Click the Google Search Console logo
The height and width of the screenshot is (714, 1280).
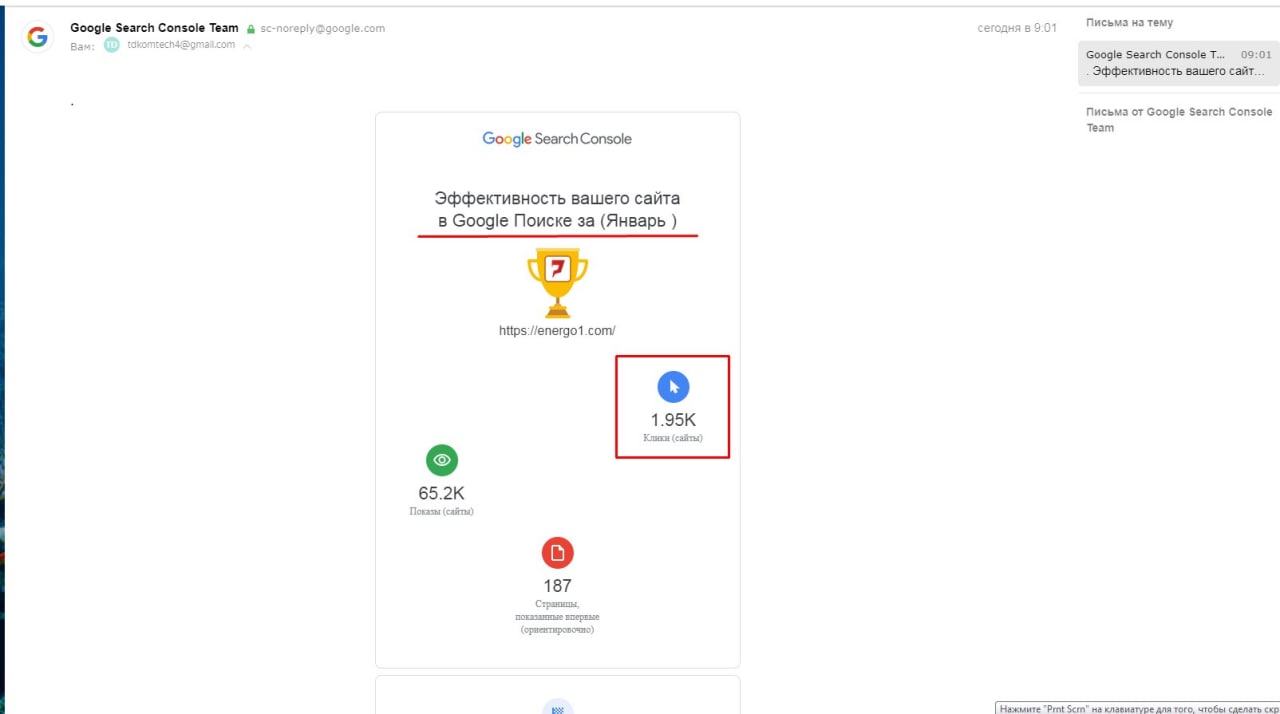click(557, 139)
